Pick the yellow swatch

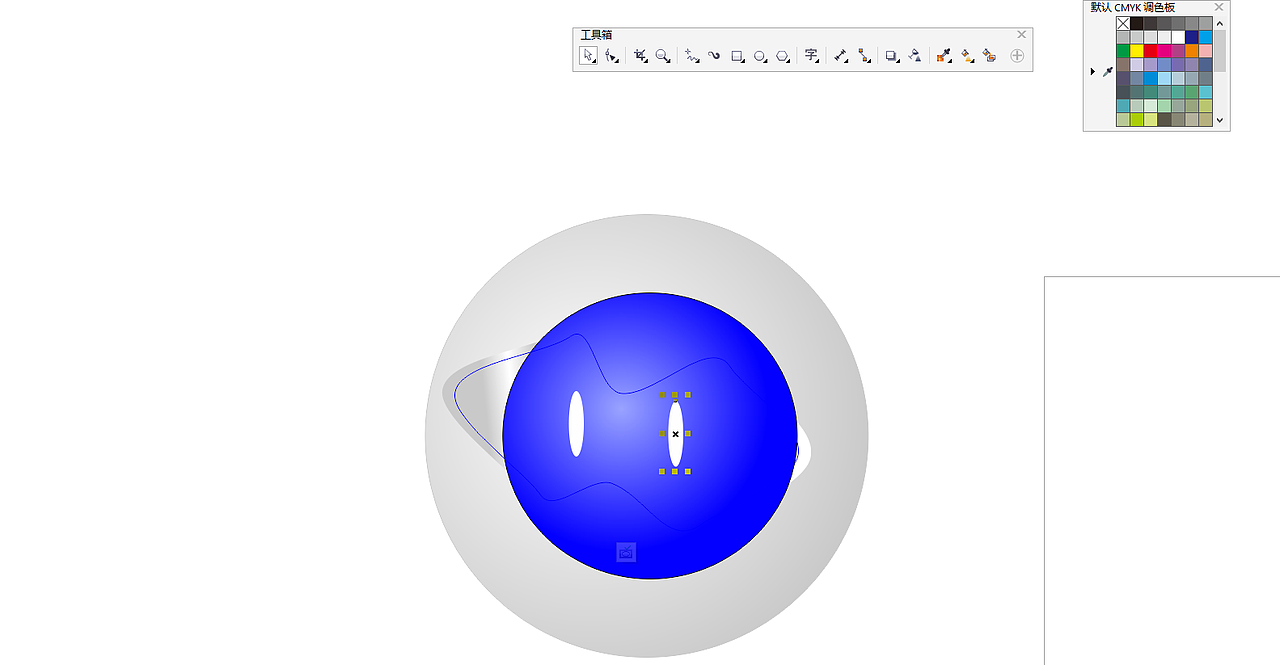click(x=1137, y=51)
